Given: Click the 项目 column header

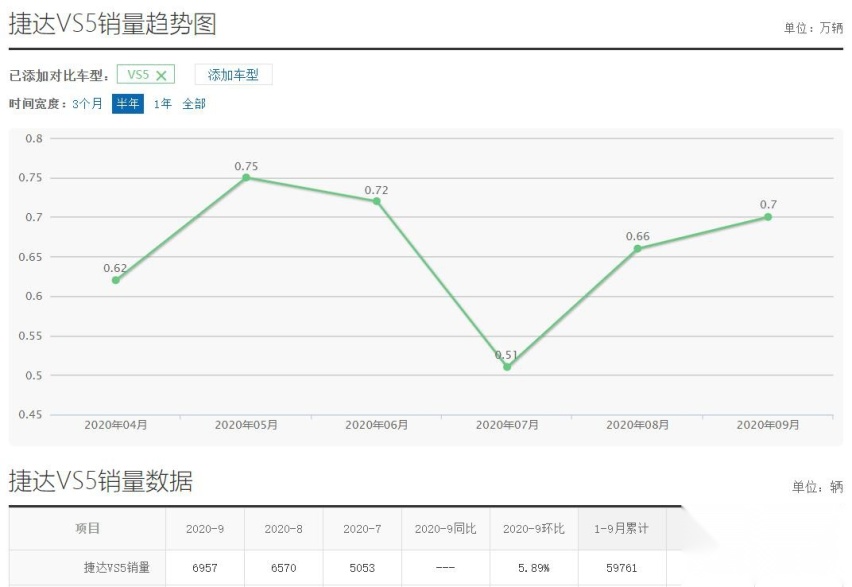Looking at the screenshot, I should click(x=87, y=528).
